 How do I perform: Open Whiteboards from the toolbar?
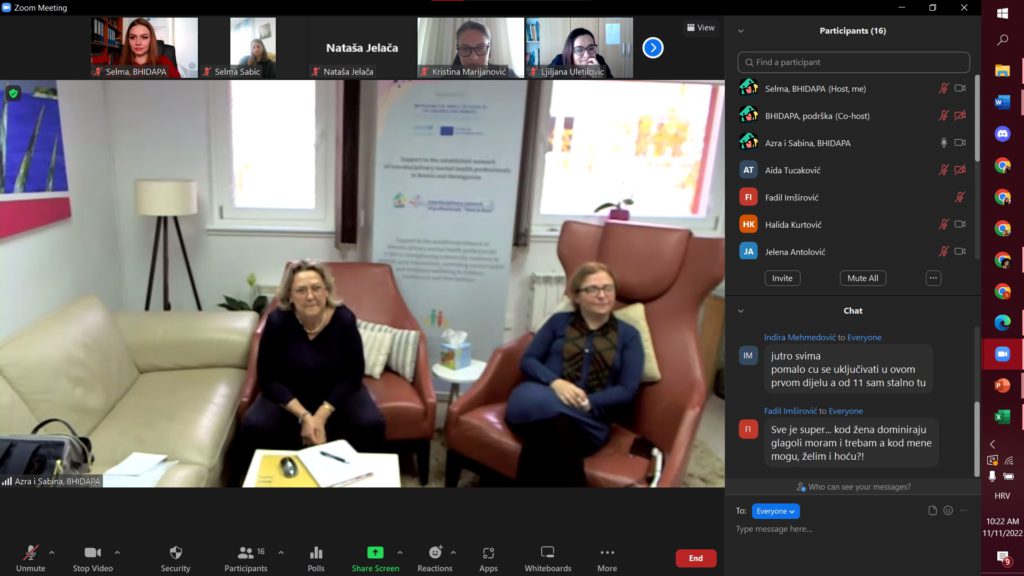coord(547,553)
